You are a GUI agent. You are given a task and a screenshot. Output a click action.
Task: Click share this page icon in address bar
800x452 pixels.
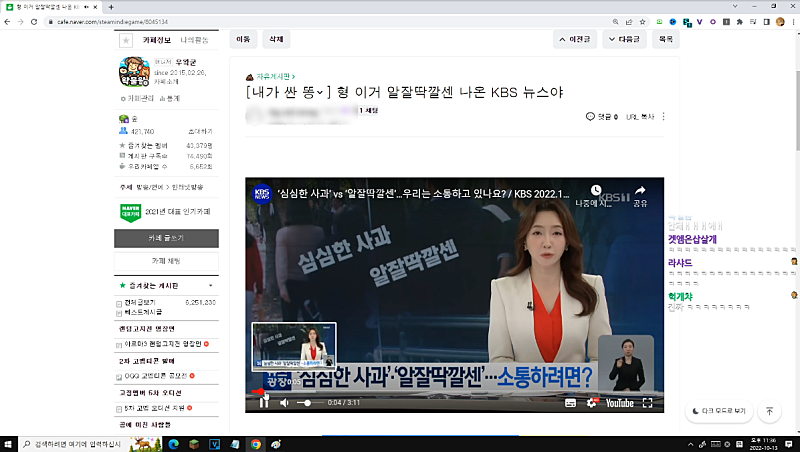[x=629, y=22]
